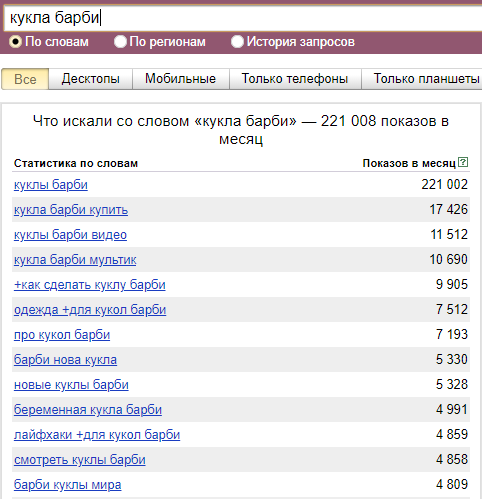Open the 'кукла барби мультик' link
This screenshot has width=482, height=499.
[x=75, y=260]
